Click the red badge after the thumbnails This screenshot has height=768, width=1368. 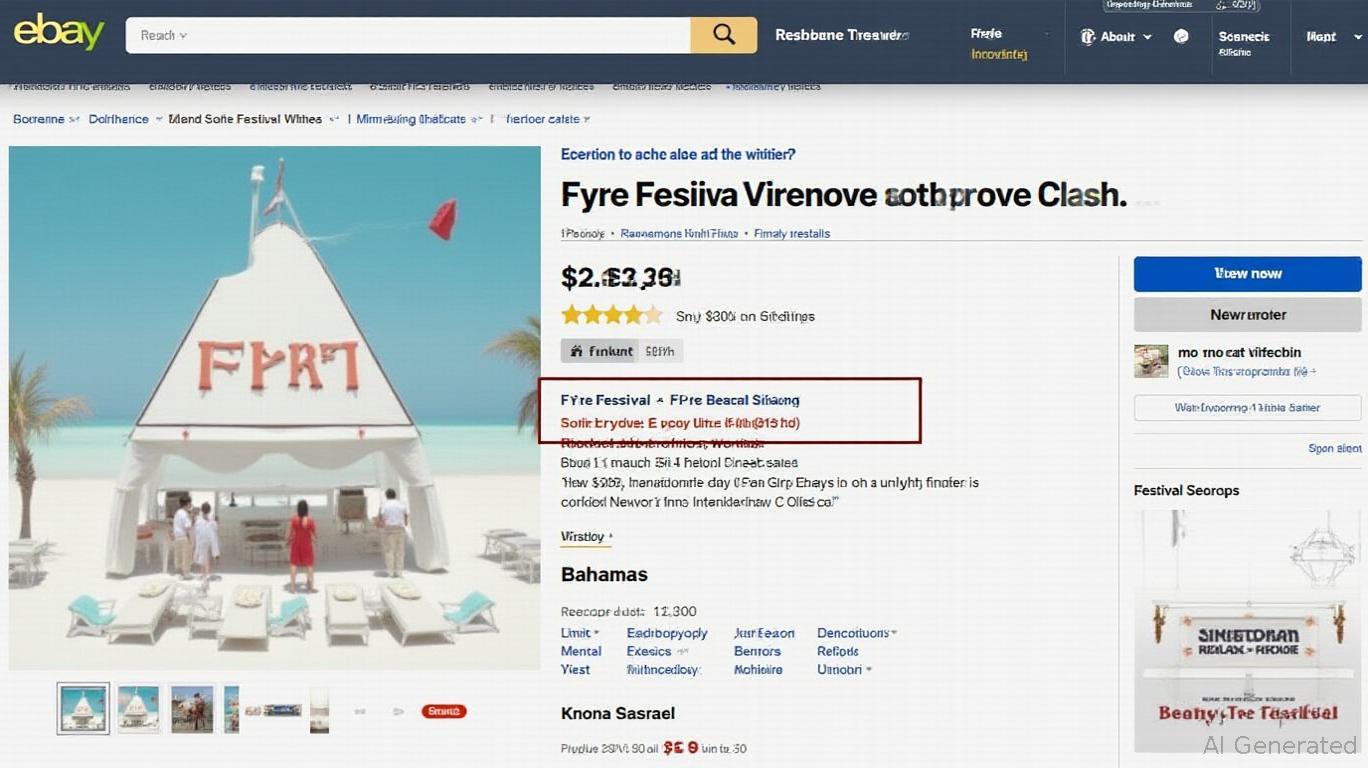pyautogui.click(x=444, y=711)
